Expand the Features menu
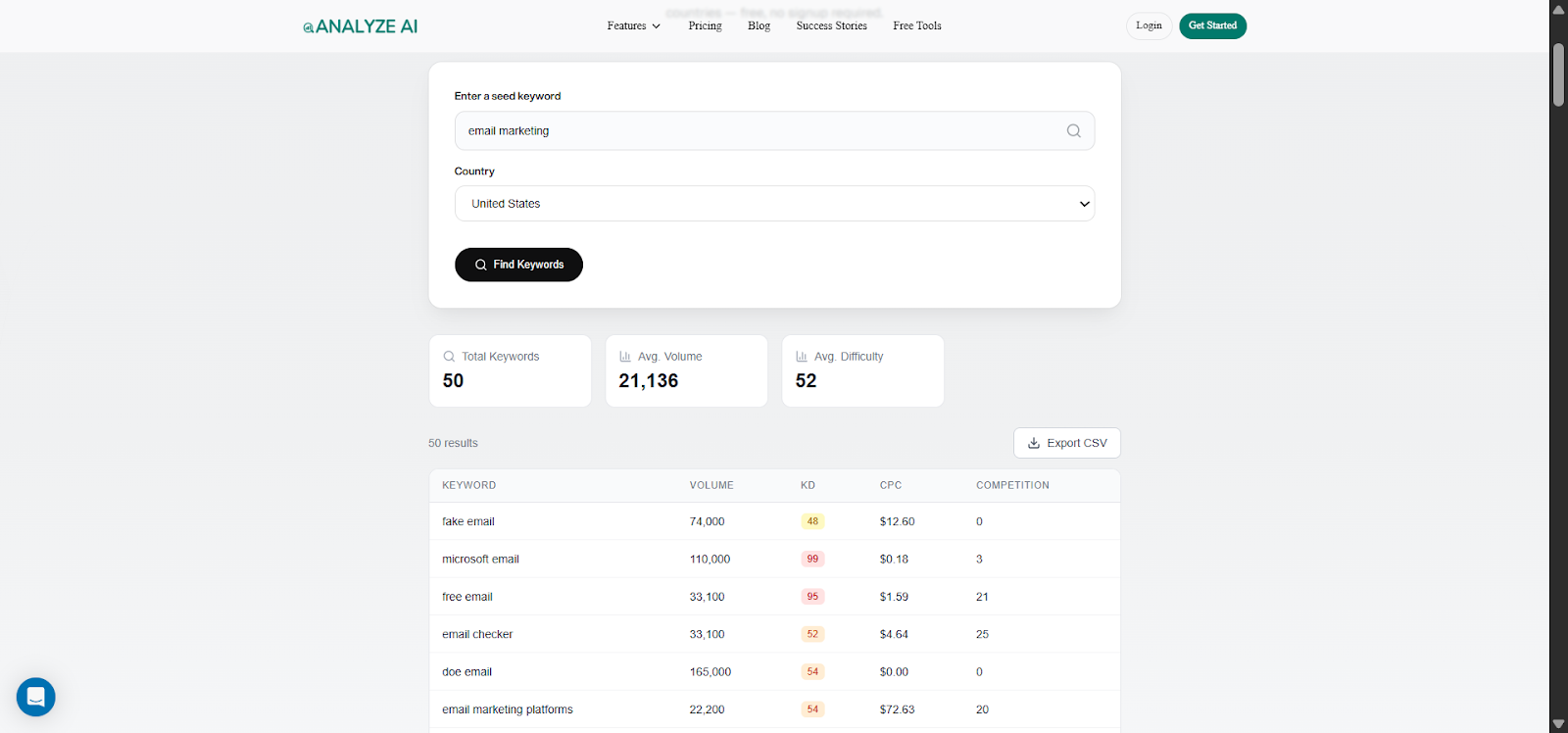The width and height of the screenshot is (1568, 733). (634, 26)
